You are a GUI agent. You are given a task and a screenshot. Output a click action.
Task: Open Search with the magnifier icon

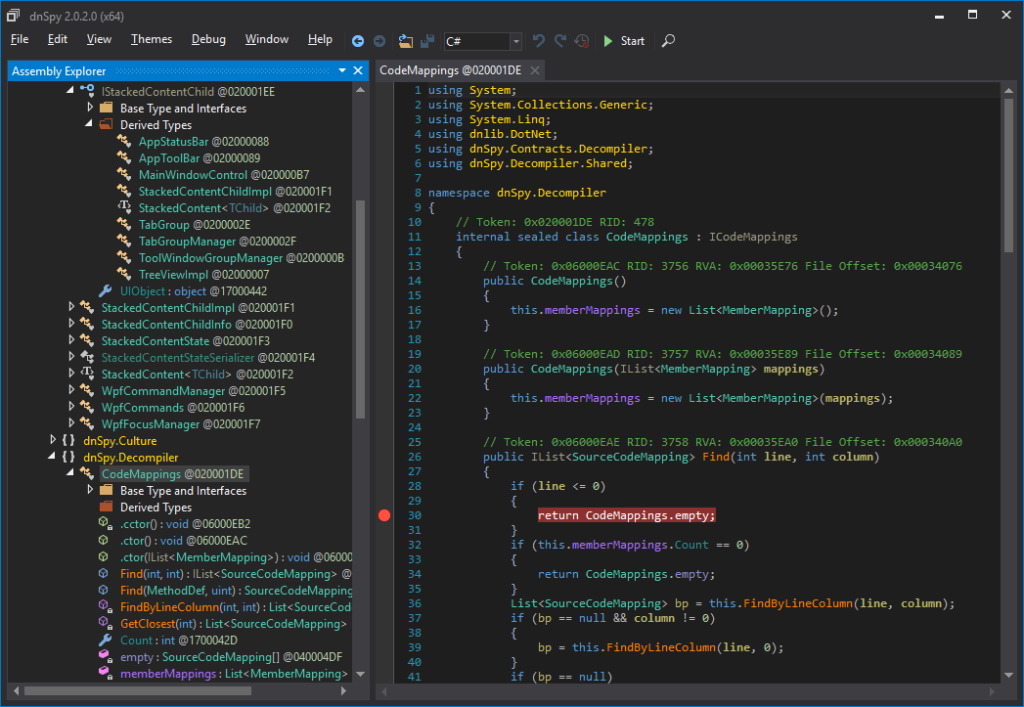coord(669,41)
